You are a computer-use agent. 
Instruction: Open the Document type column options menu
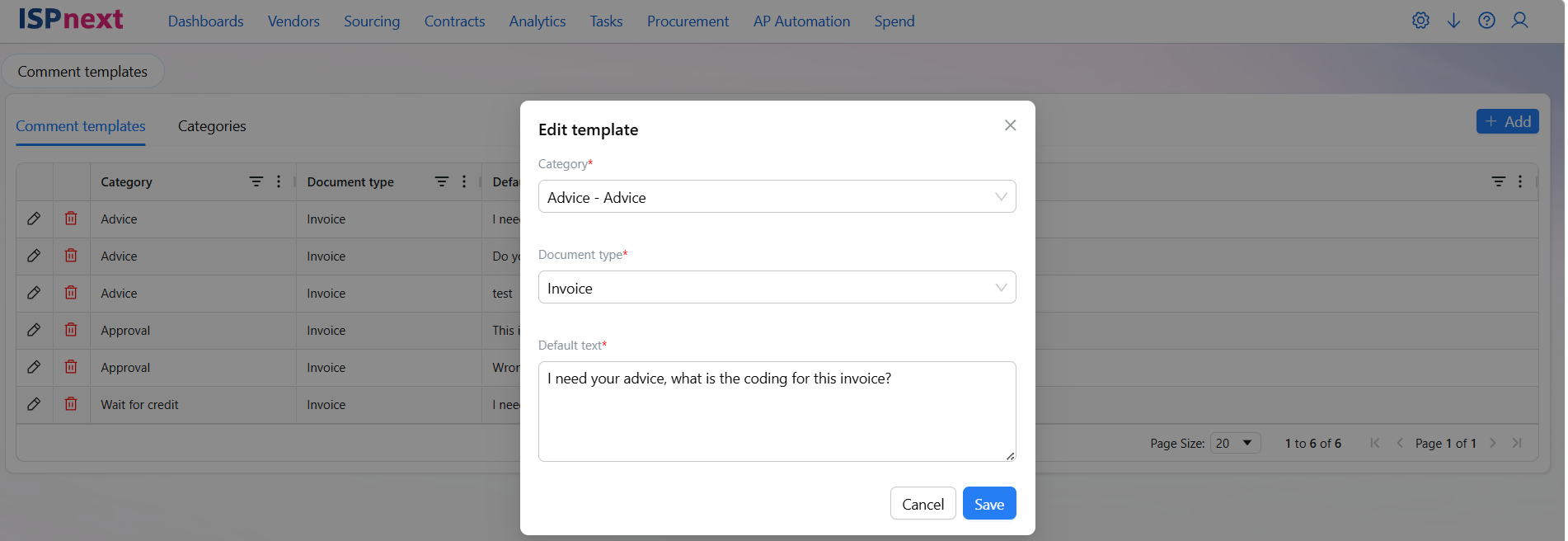[464, 181]
